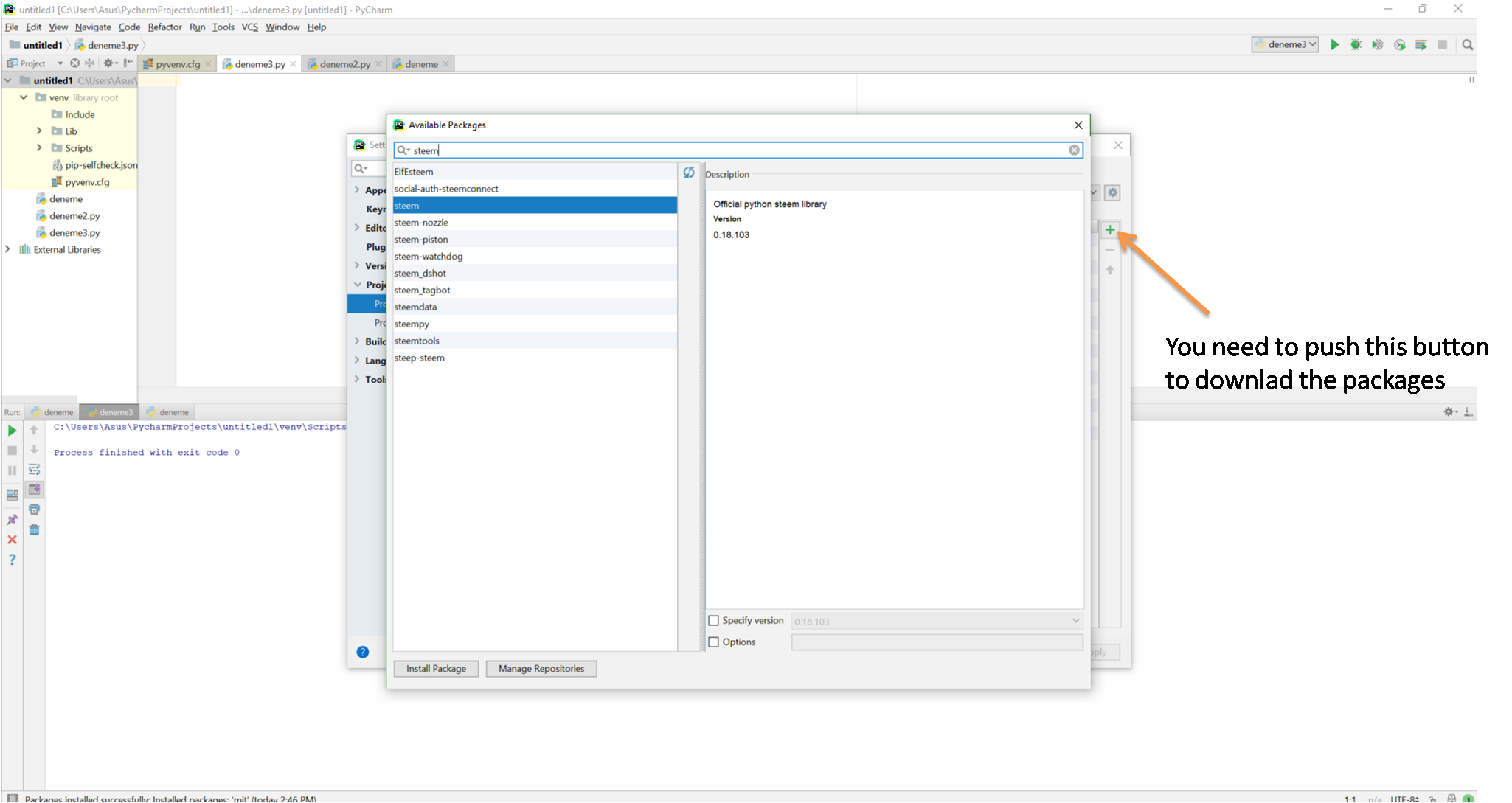Select steemtools package

(x=535, y=341)
